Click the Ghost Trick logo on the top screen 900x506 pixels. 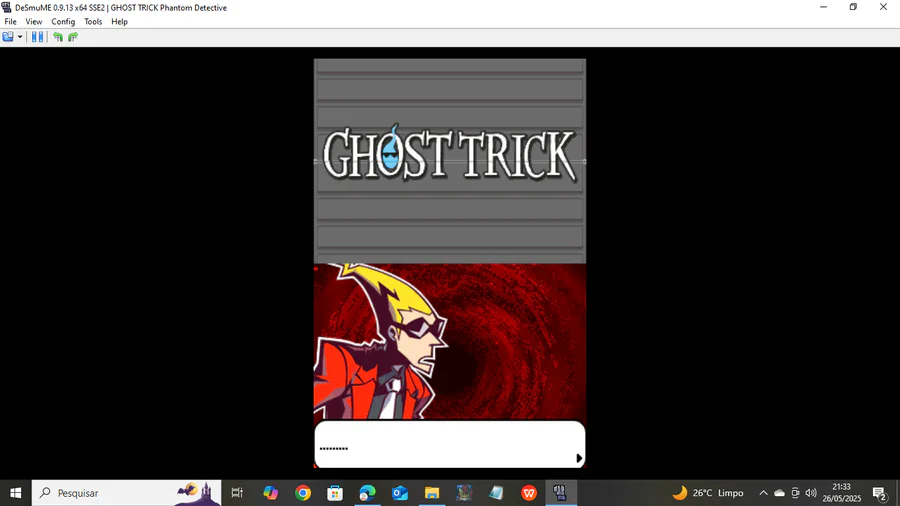449,154
